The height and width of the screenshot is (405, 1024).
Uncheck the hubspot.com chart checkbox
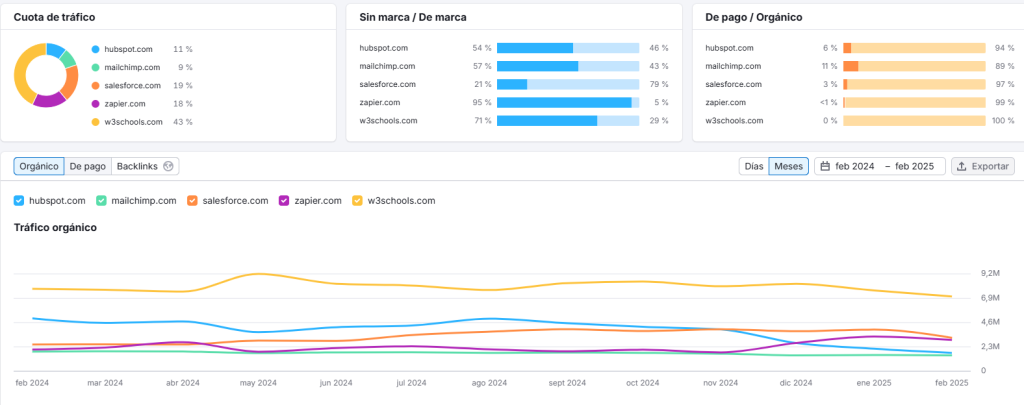19,200
